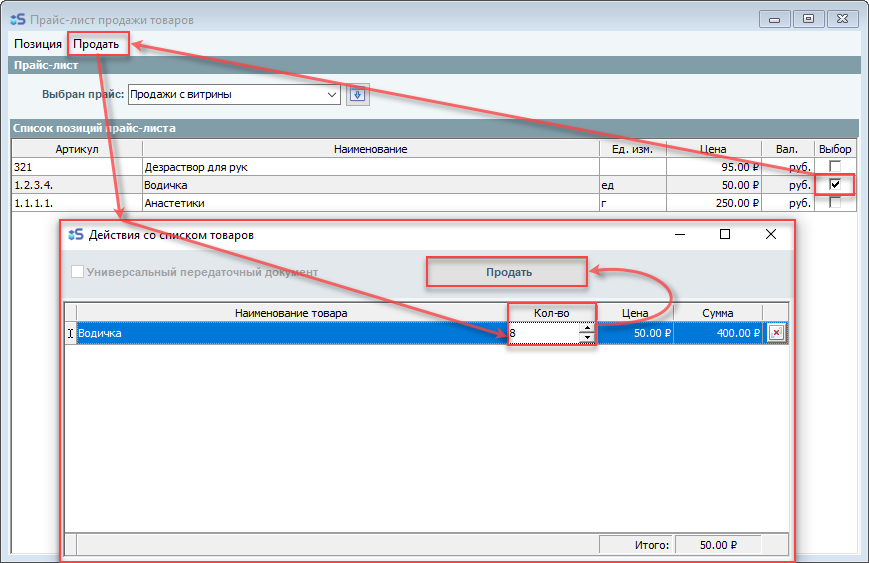
Task: Toggle Универсальный передаточный документ checkbox
Action: pyautogui.click(x=78, y=272)
